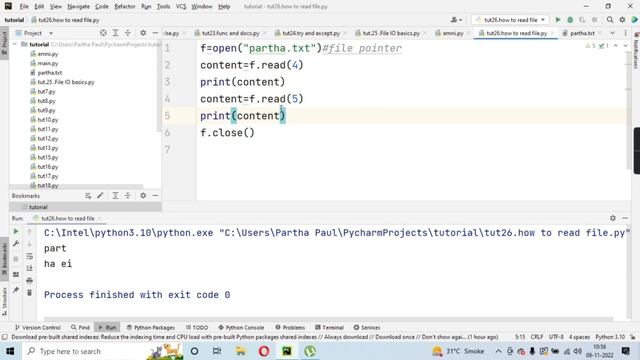The width and height of the screenshot is (640, 360).
Task: Open Python Console tool window
Action: point(241,327)
